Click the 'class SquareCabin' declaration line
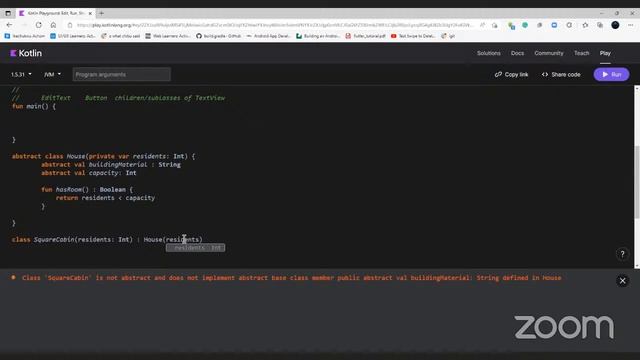 click(x=107, y=239)
